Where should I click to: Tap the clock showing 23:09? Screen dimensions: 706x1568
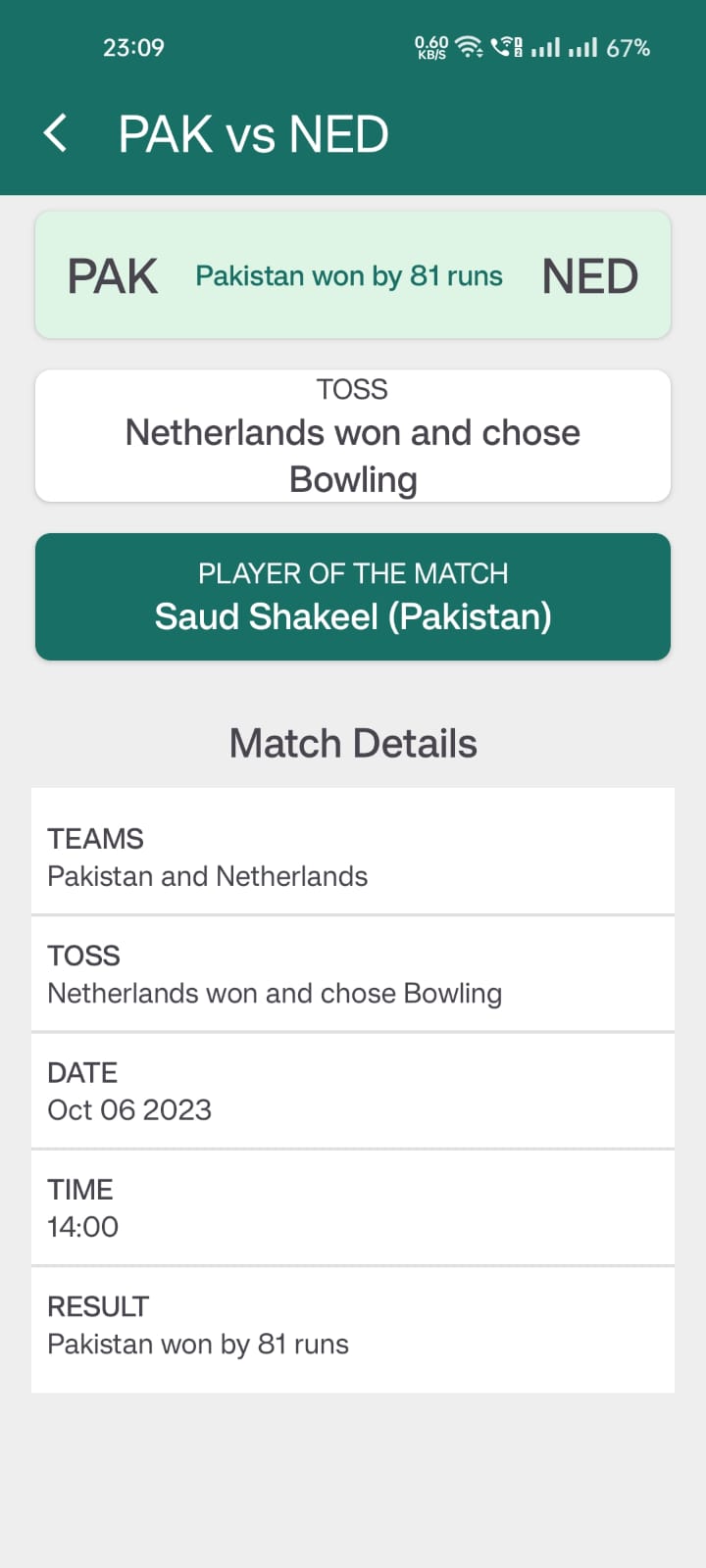(133, 46)
